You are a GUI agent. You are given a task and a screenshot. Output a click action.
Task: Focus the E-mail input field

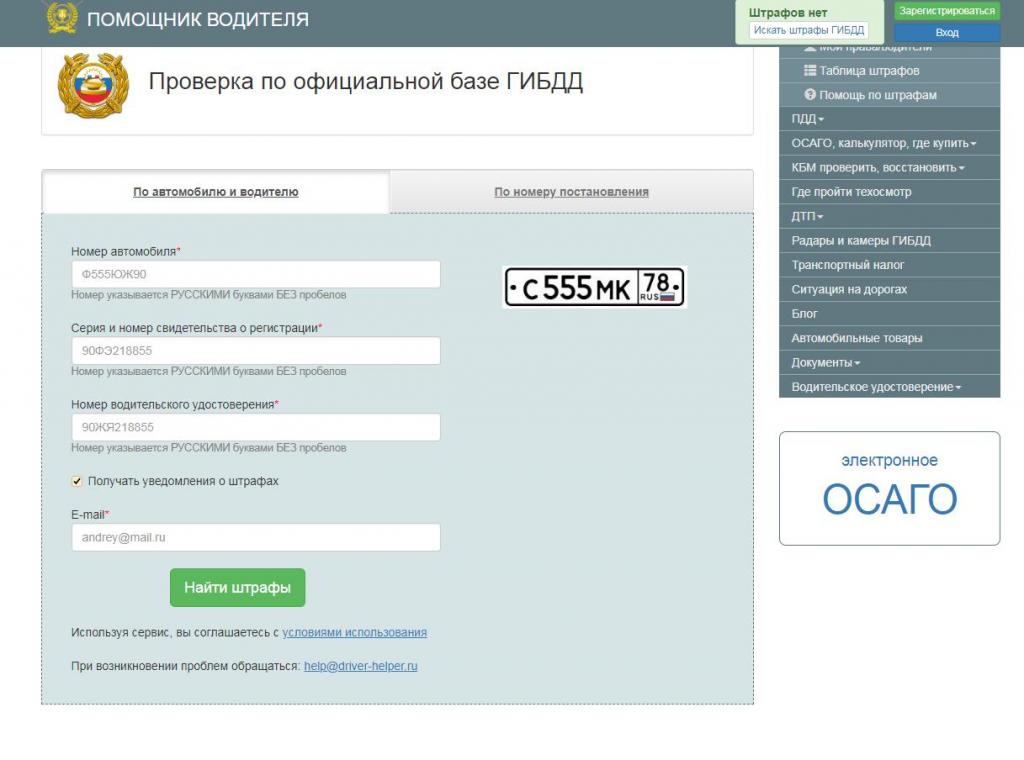pyautogui.click(x=256, y=537)
